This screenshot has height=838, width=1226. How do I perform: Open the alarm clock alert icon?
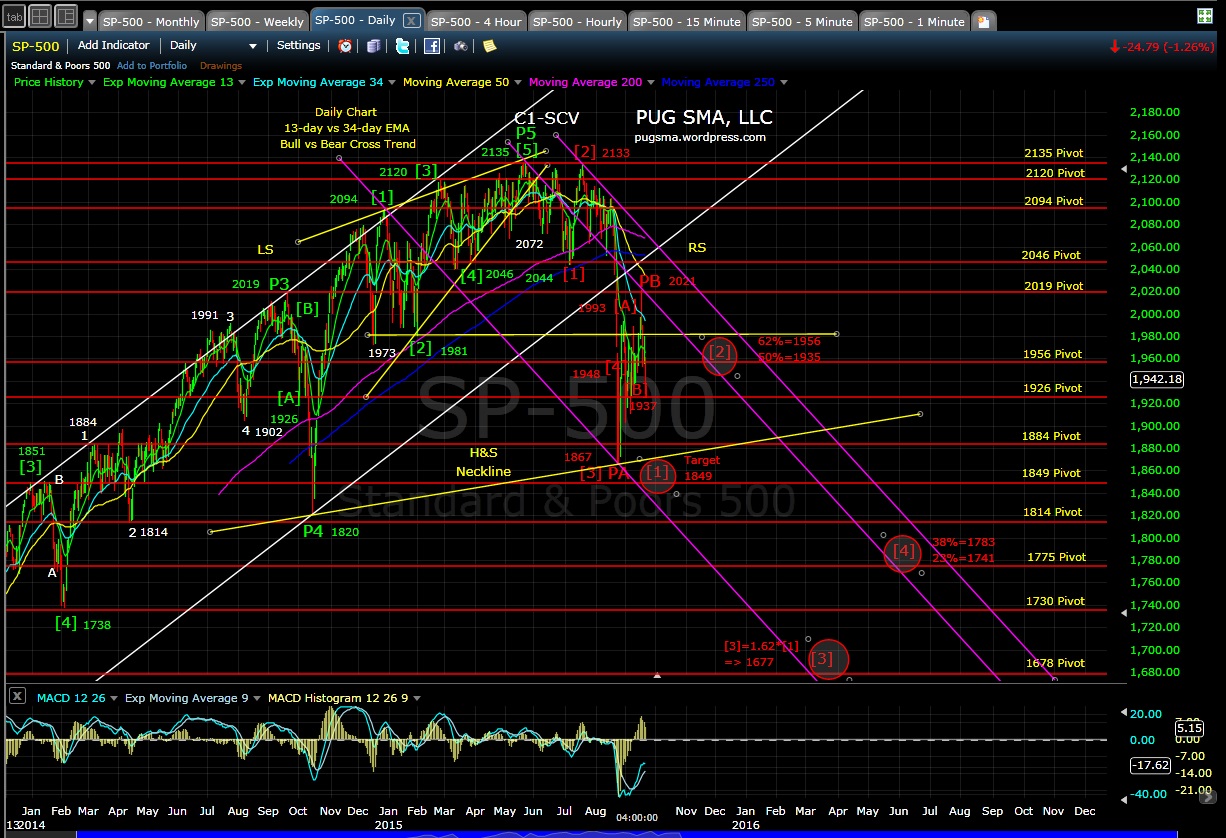click(x=345, y=45)
